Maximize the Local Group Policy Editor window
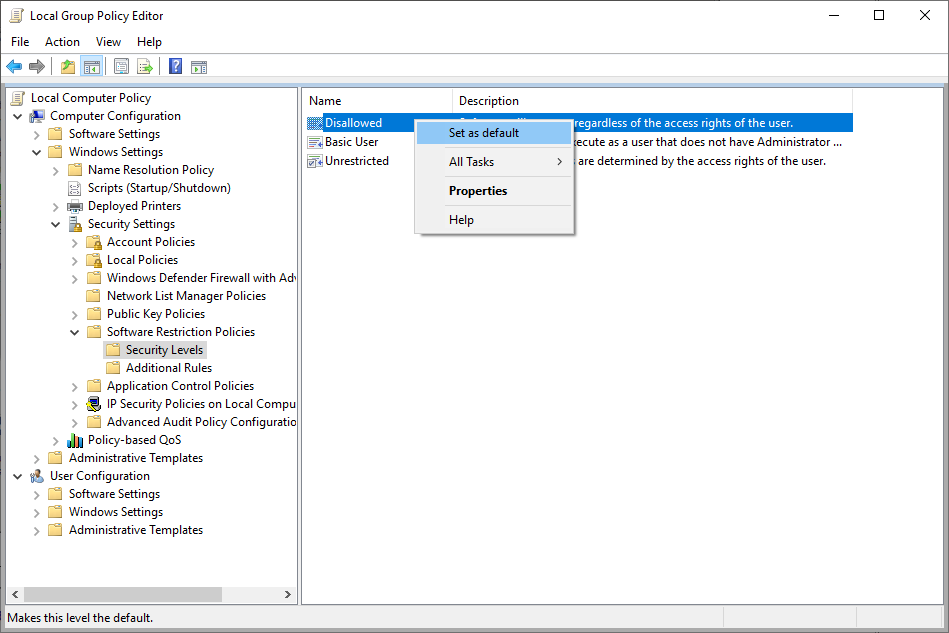 pyautogui.click(x=879, y=15)
